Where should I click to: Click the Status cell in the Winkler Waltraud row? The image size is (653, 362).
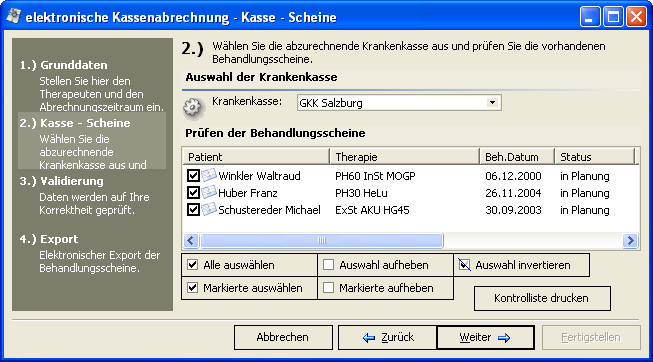[x=585, y=176]
